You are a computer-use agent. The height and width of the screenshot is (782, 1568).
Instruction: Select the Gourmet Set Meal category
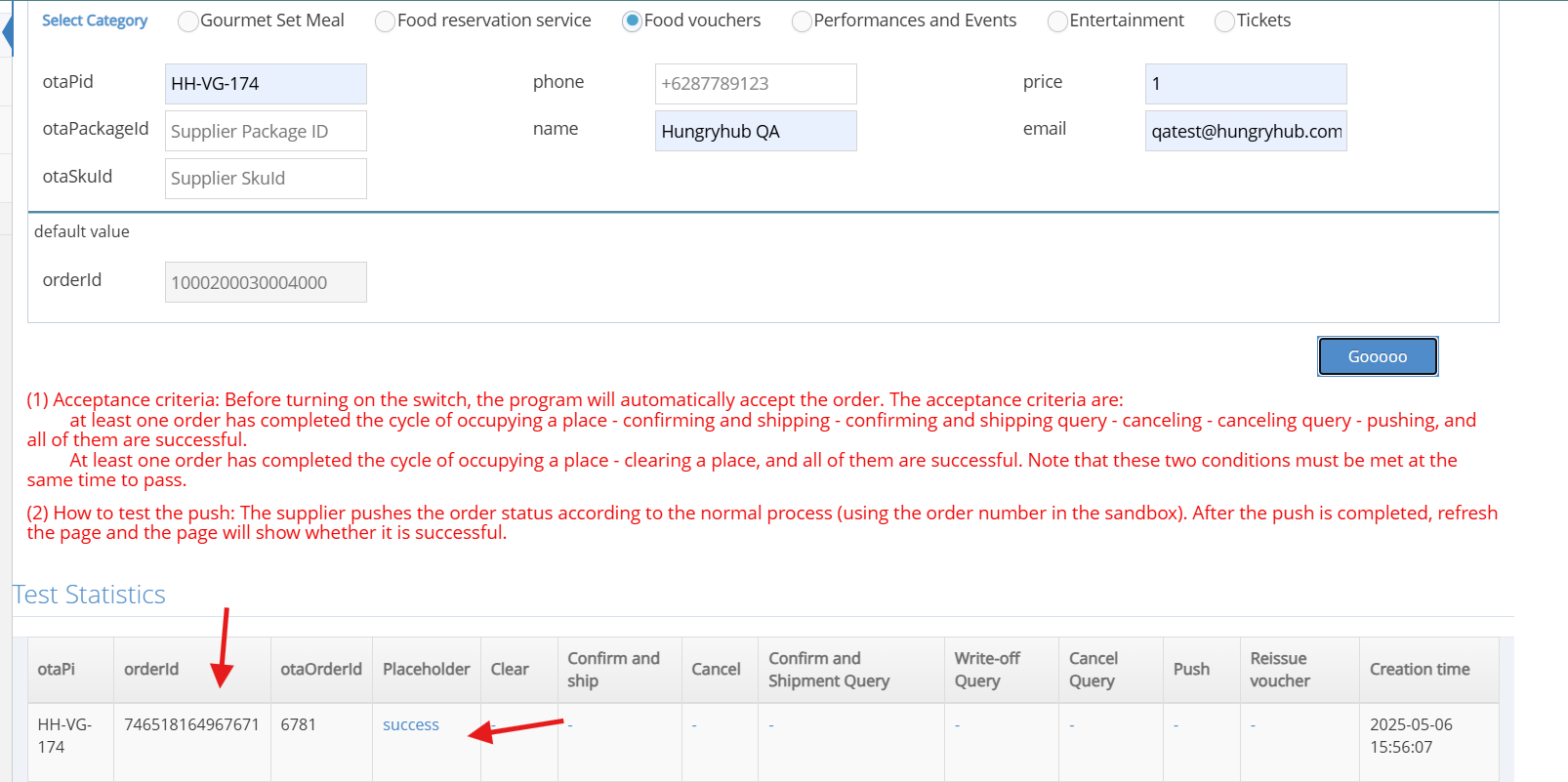point(188,21)
